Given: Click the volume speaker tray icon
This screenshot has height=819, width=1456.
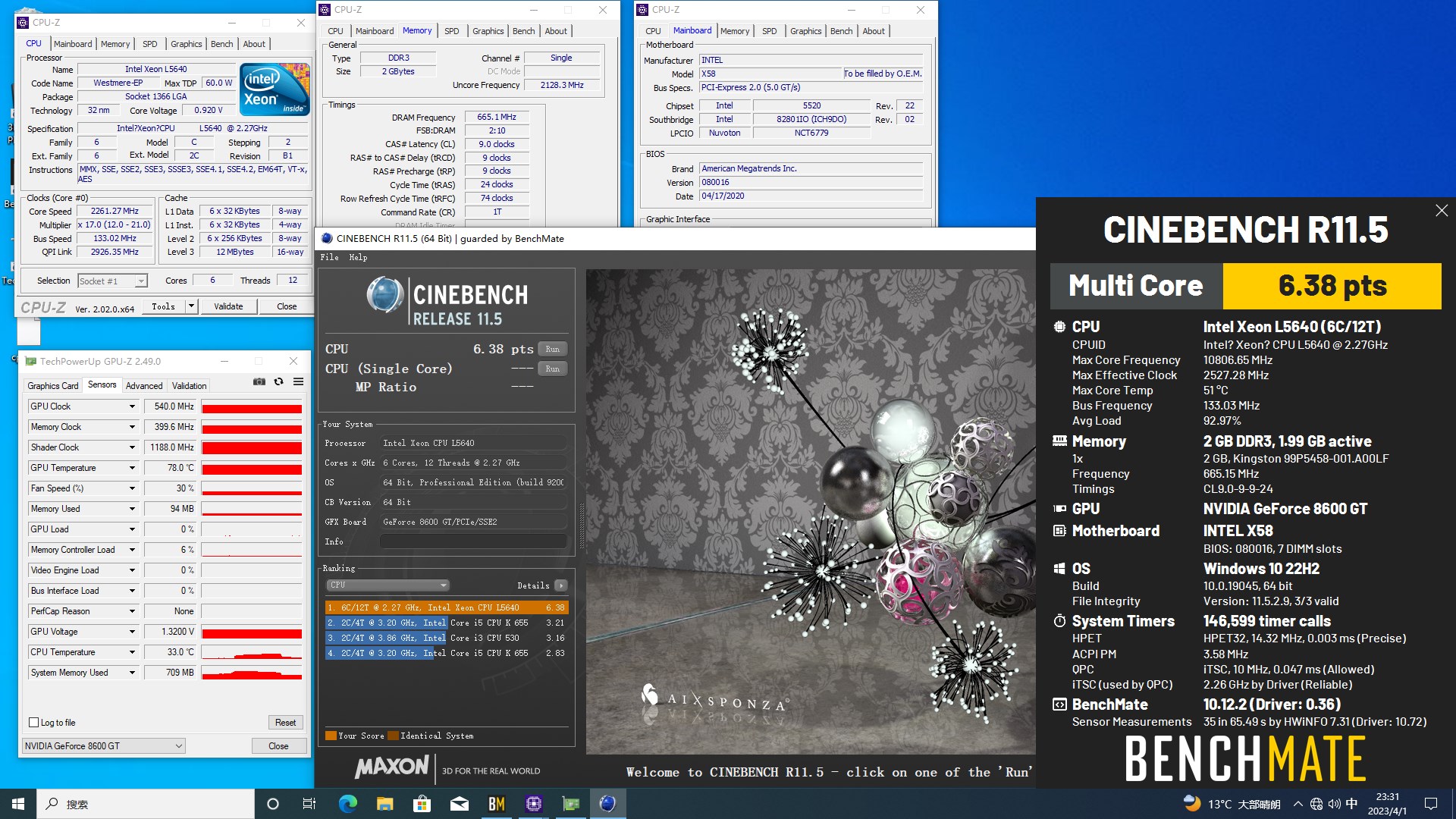Looking at the screenshot, I should 1334,804.
